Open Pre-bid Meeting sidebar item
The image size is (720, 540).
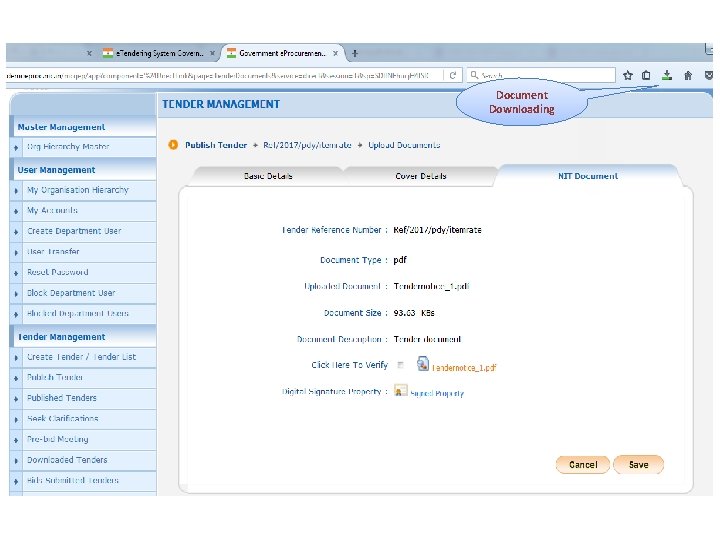[x=57, y=439]
